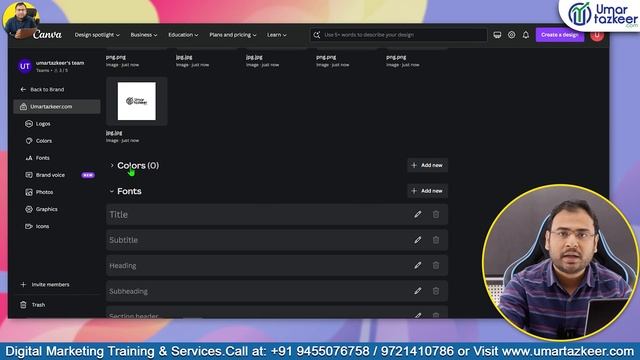Screen dimensions: 640x360
Task: Add new font style
Action: [x=427, y=191]
